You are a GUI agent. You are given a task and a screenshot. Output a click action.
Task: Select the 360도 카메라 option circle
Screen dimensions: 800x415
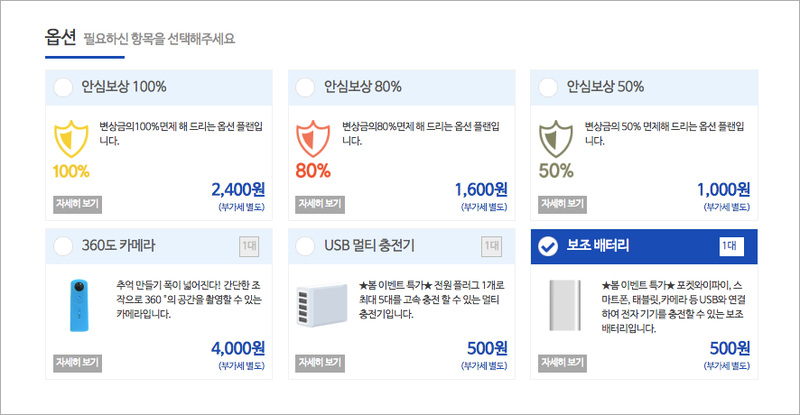tap(63, 246)
